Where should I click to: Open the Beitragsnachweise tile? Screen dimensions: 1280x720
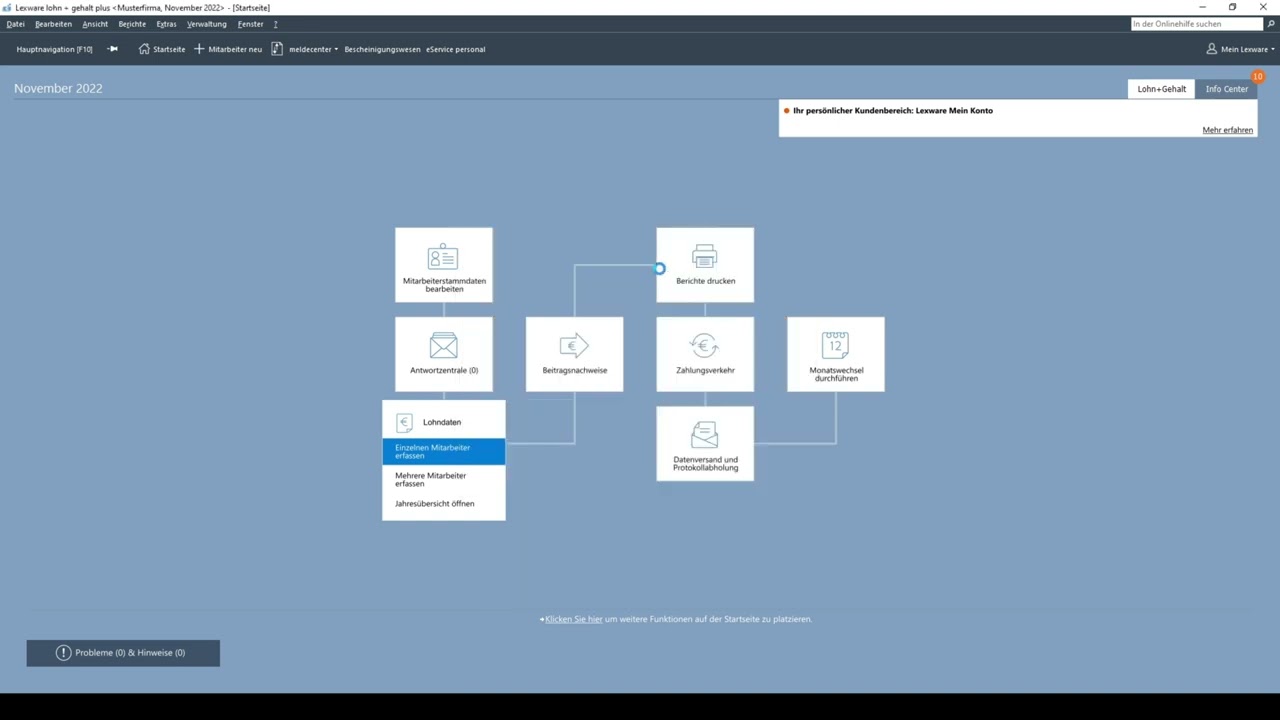pos(575,354)
